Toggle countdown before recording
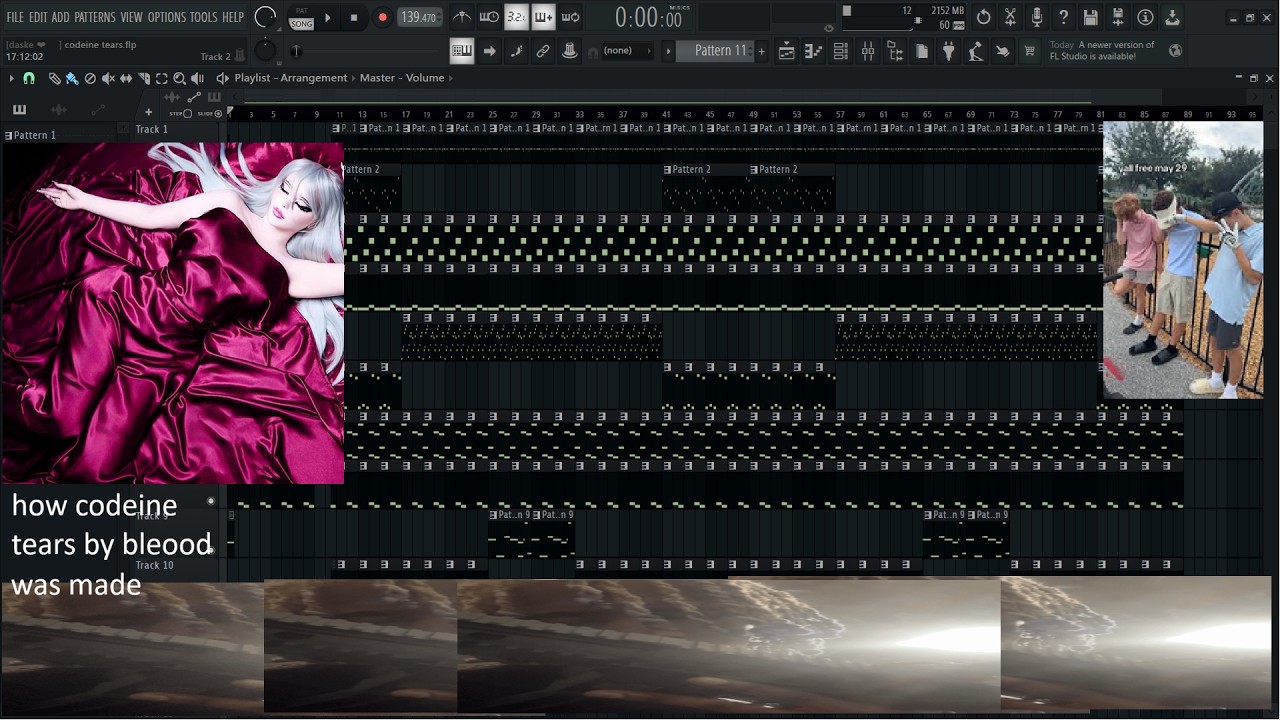 [516, 17]
